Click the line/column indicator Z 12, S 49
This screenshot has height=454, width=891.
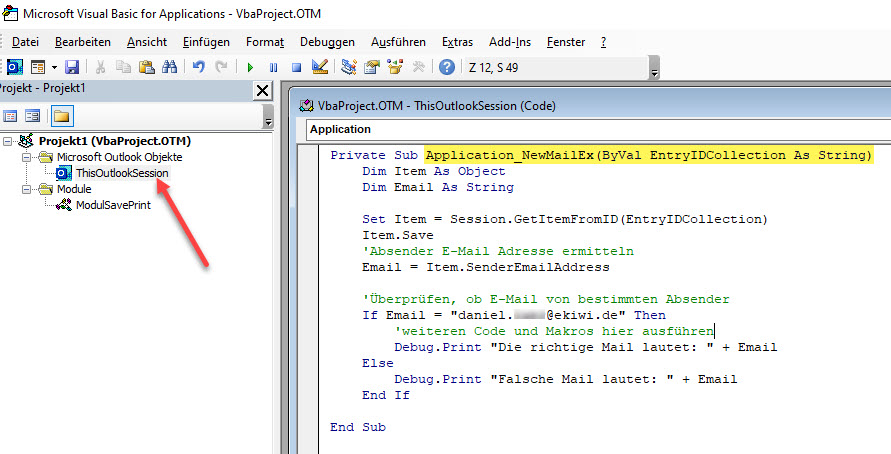[x=493, y=68]
